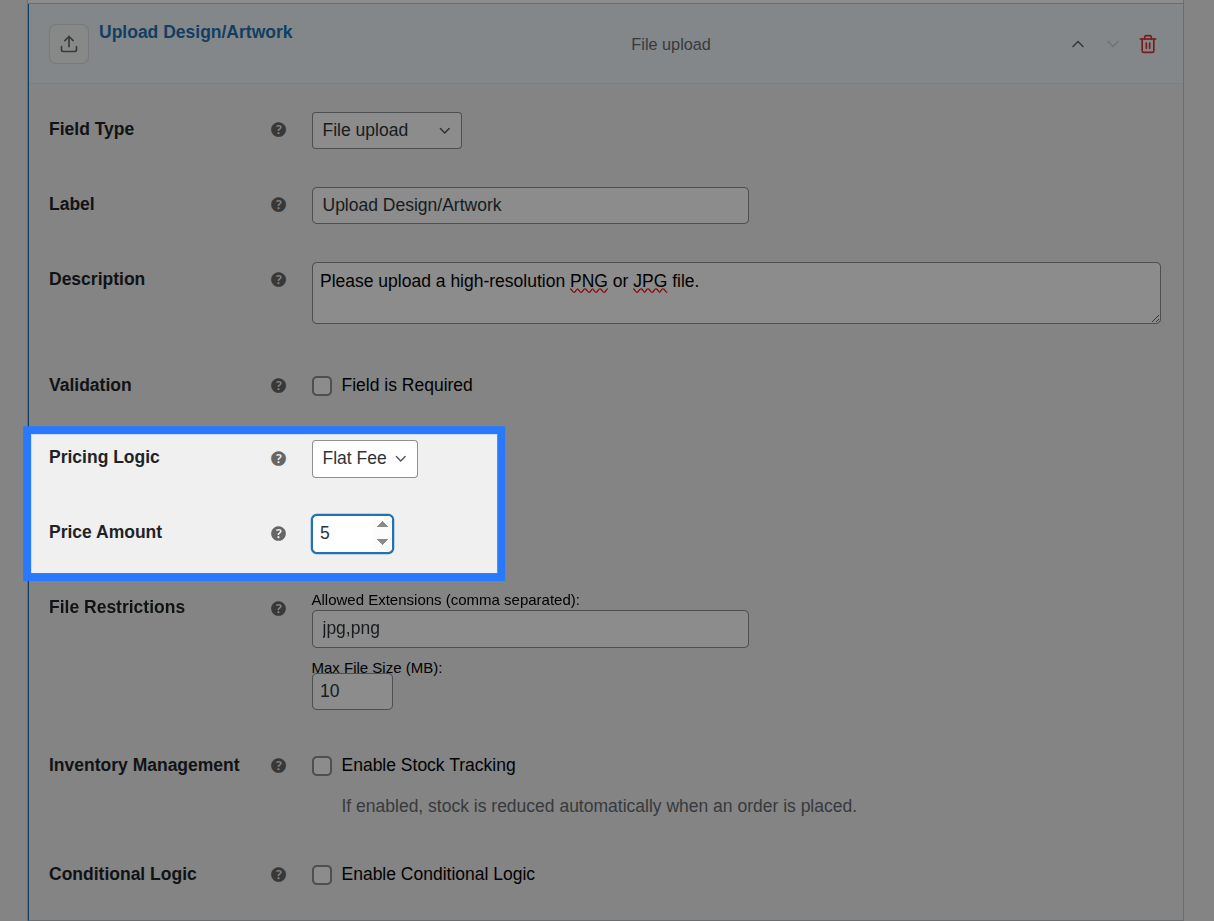The image size is (1214, 921).
Task: Open help tooltip for Pricing Logic
Action: [x=279, y=459]
